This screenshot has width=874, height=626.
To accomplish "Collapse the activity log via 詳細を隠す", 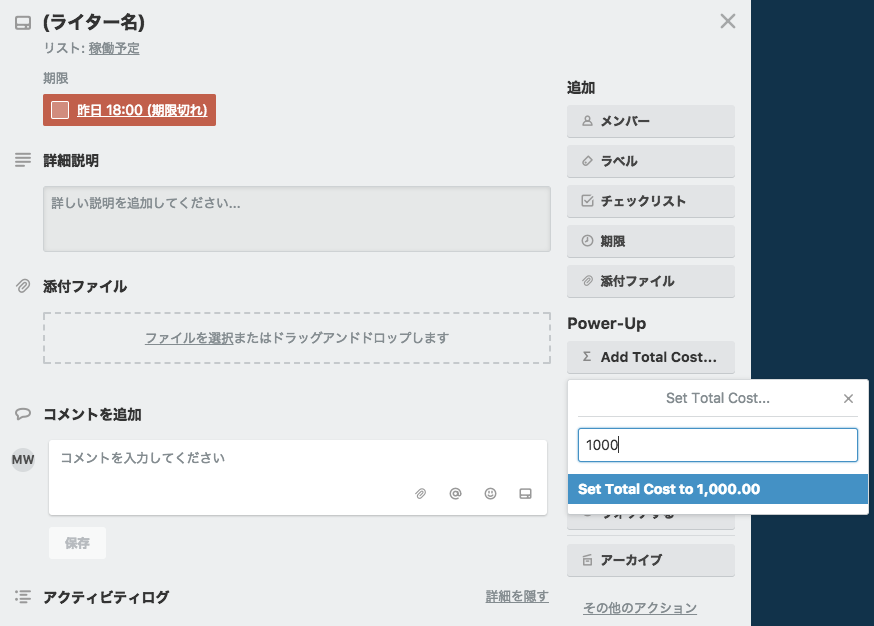I will click(515, 596).
